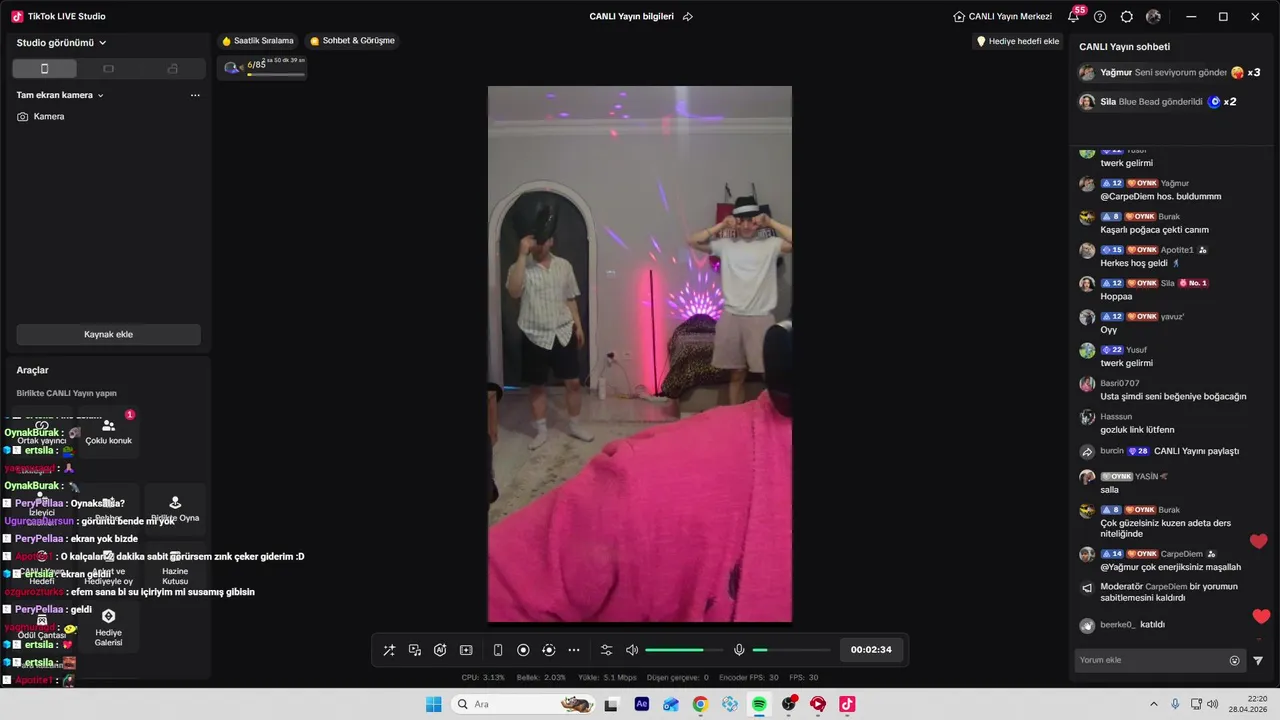Click the clip frame icon in toolbar
This screenshot has width=1280, height=720.
466,650
